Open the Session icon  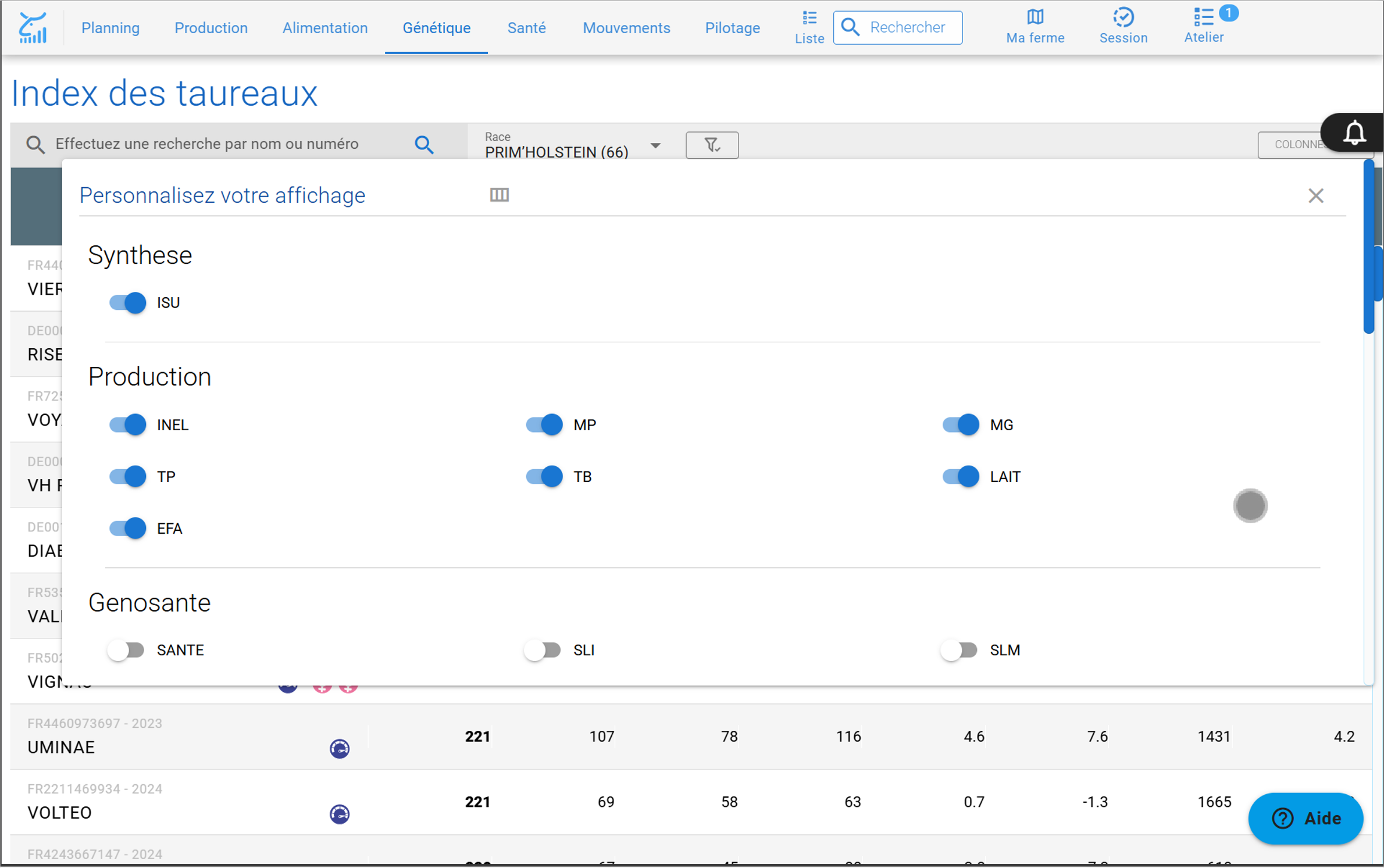pos(1123,27)
